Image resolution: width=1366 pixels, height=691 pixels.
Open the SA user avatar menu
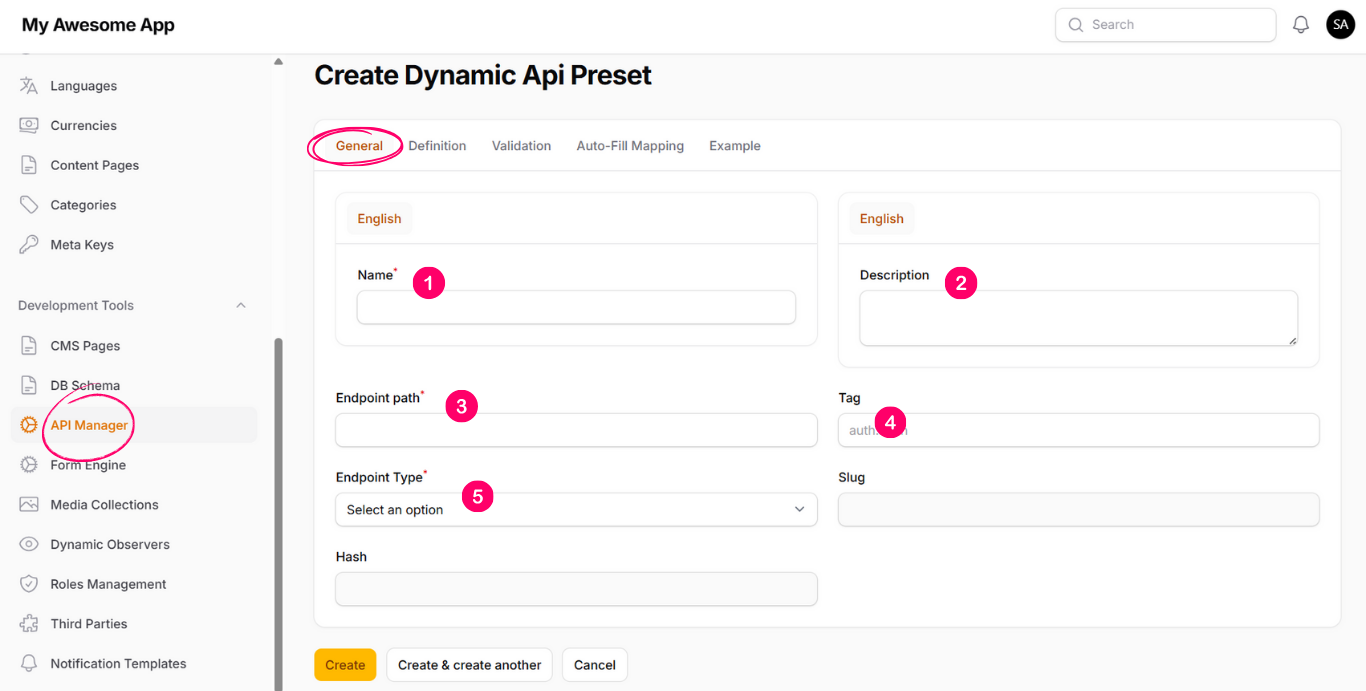pos(1340,25)
